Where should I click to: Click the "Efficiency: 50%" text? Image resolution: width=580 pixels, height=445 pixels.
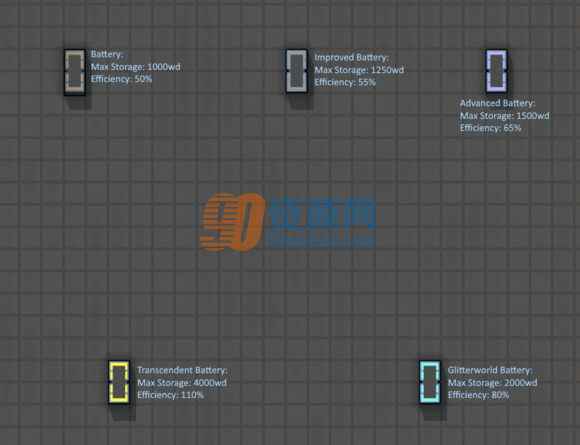coord(122,79)
